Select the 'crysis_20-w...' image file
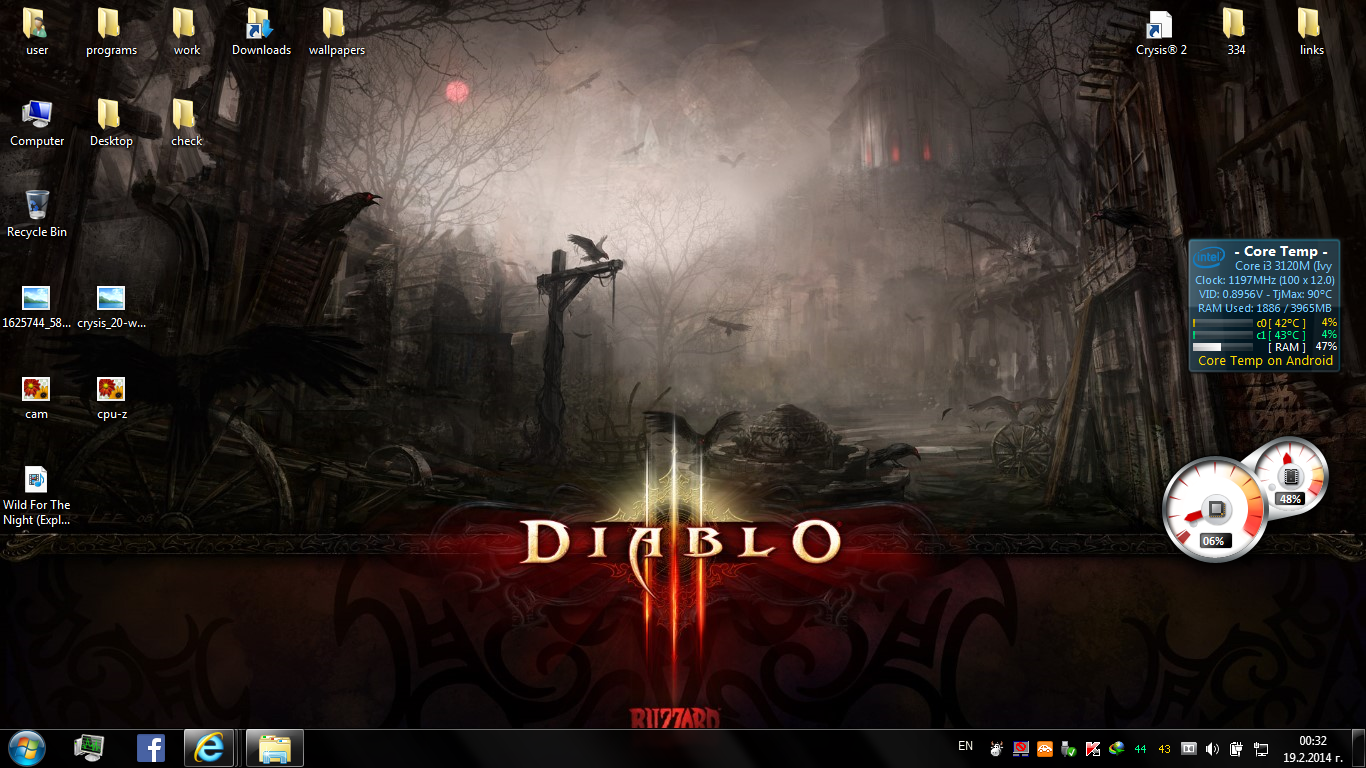Viewport: 1366px width, 768px height. click(111, 305)
